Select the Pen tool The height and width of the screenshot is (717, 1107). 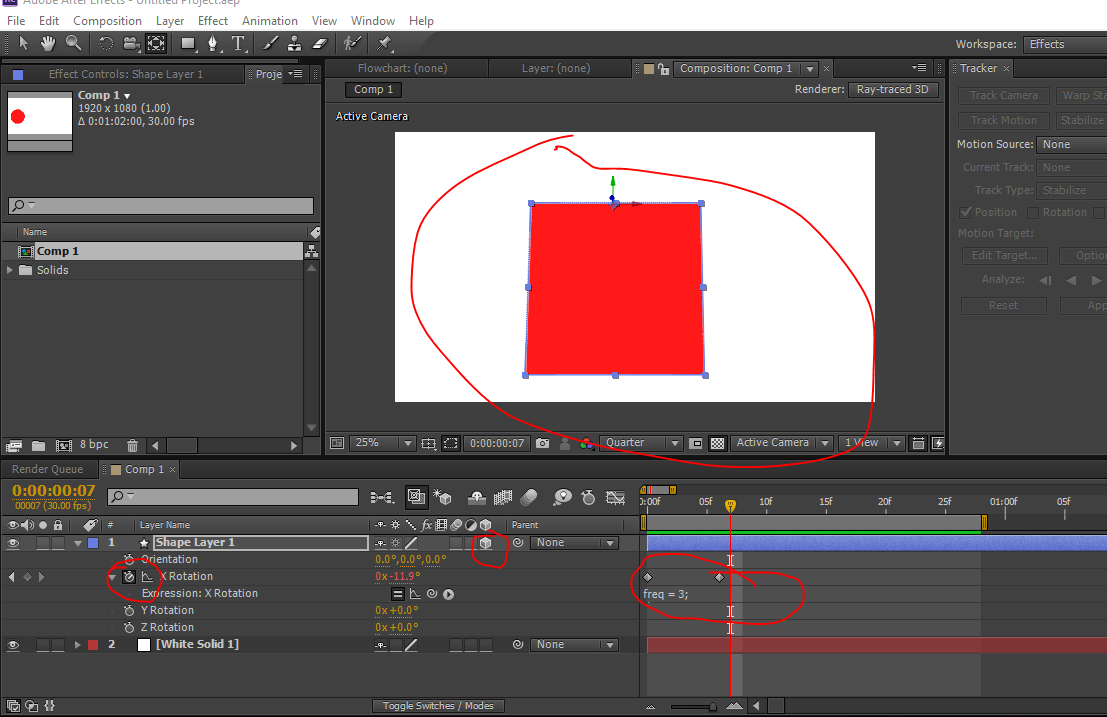click(213, 44)
